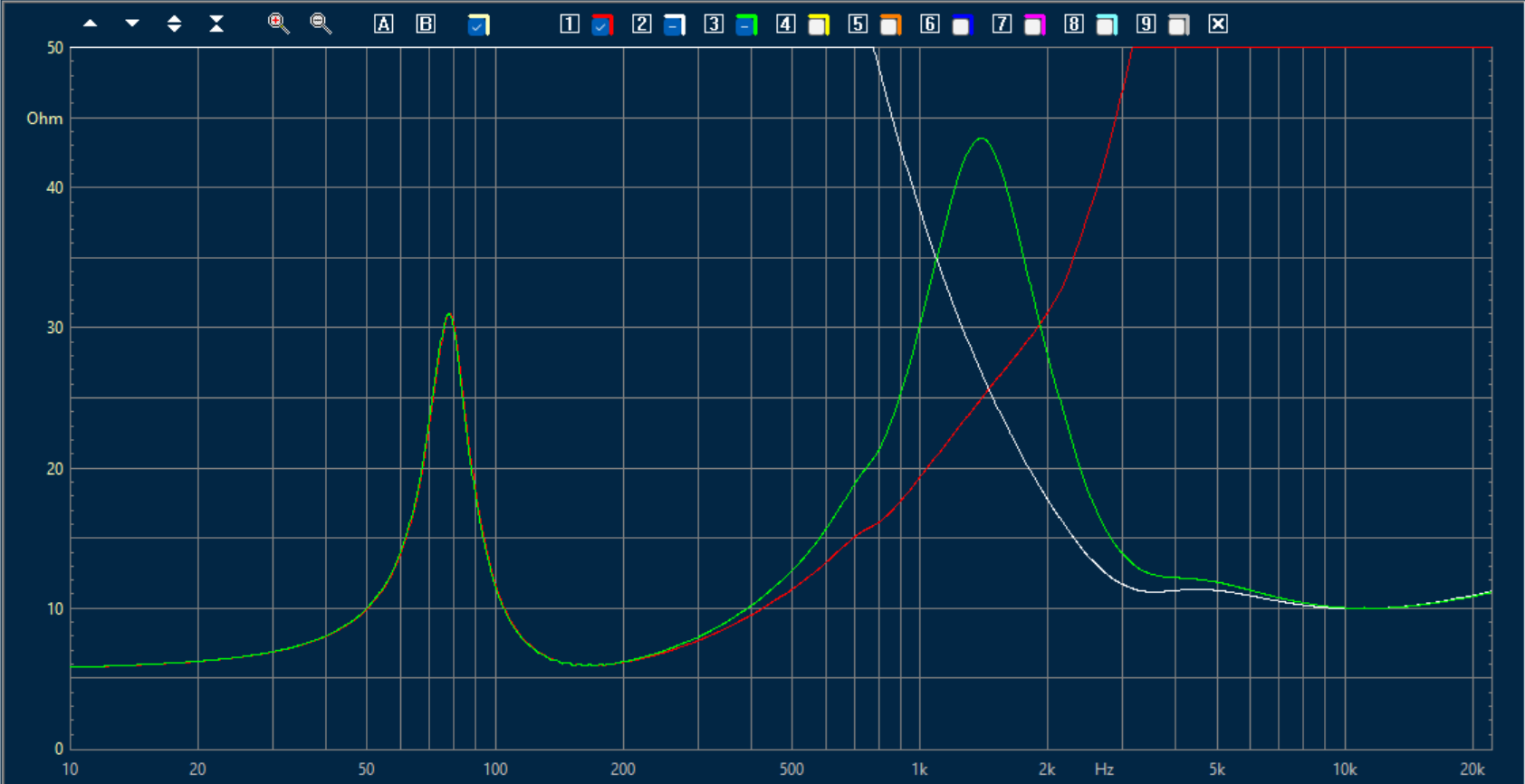The image size is (1525, 784).
Task: Zoom out with the minus magnifier
Action: [321, 24]
